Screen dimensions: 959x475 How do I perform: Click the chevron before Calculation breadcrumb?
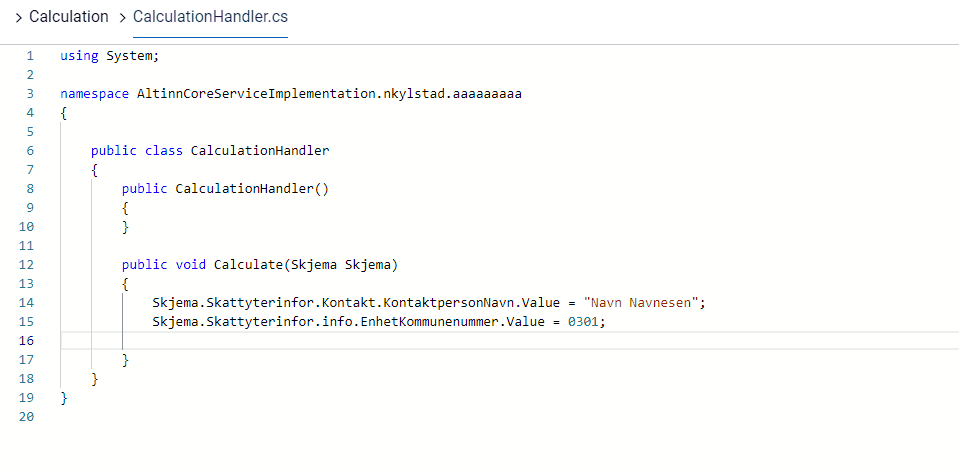[x=18, y=17]
